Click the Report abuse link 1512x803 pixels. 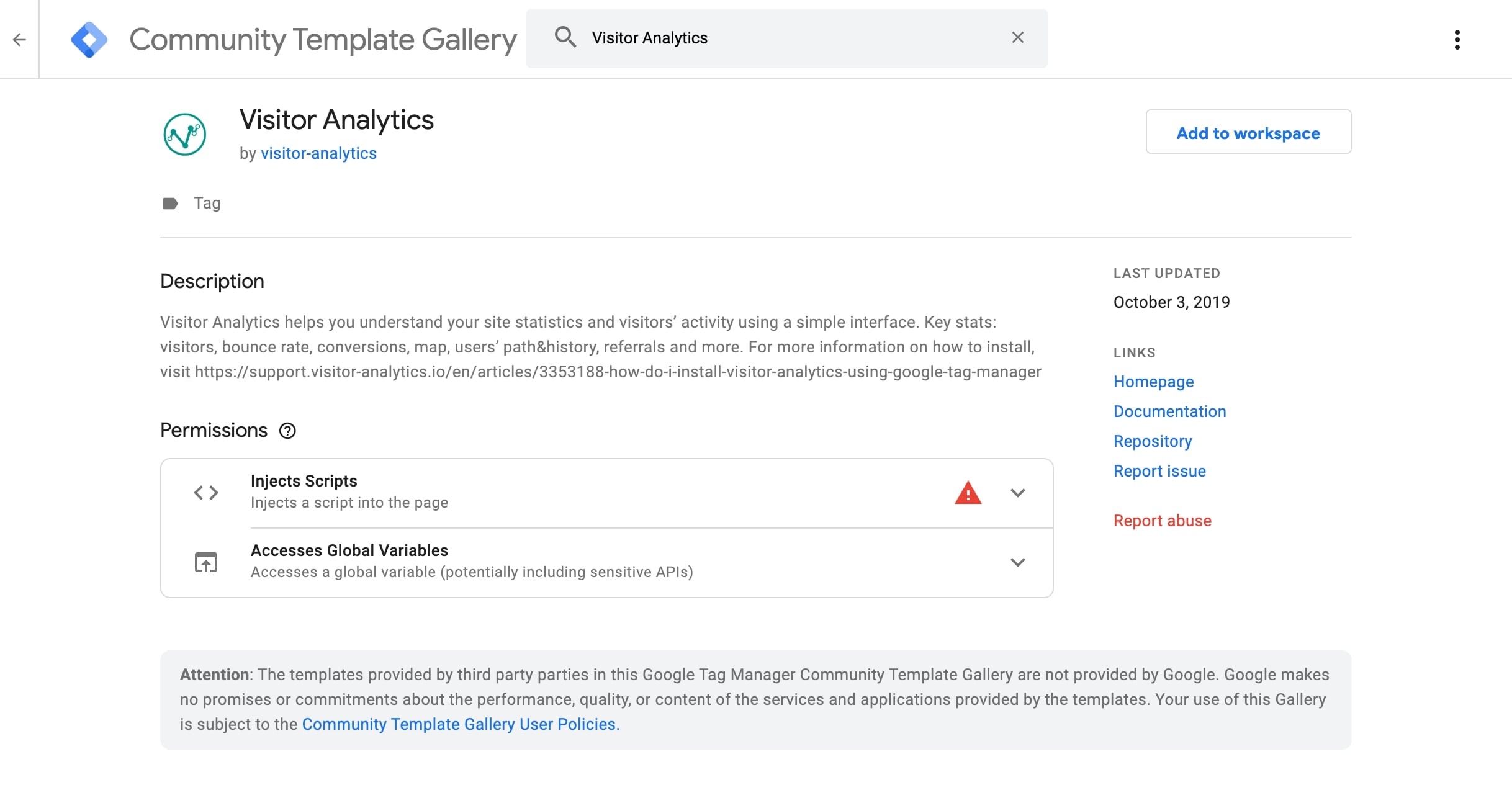(x=1162, y=521)
